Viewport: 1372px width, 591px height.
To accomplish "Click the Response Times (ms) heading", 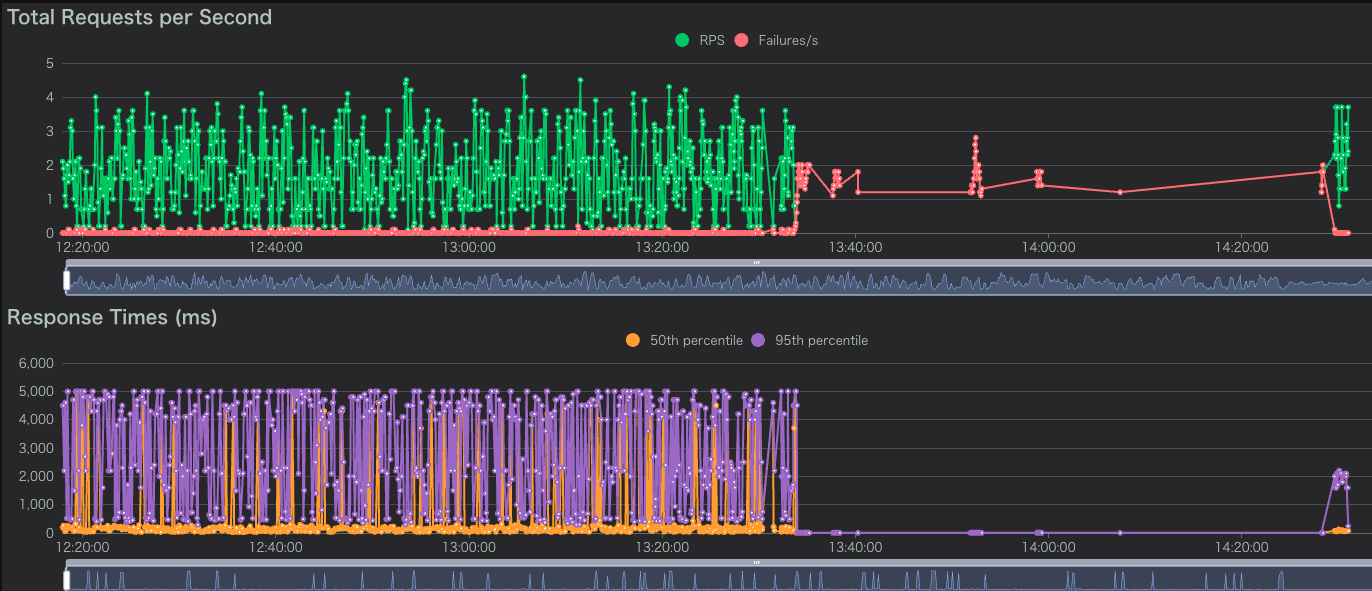I will click(x=112, y=317).
